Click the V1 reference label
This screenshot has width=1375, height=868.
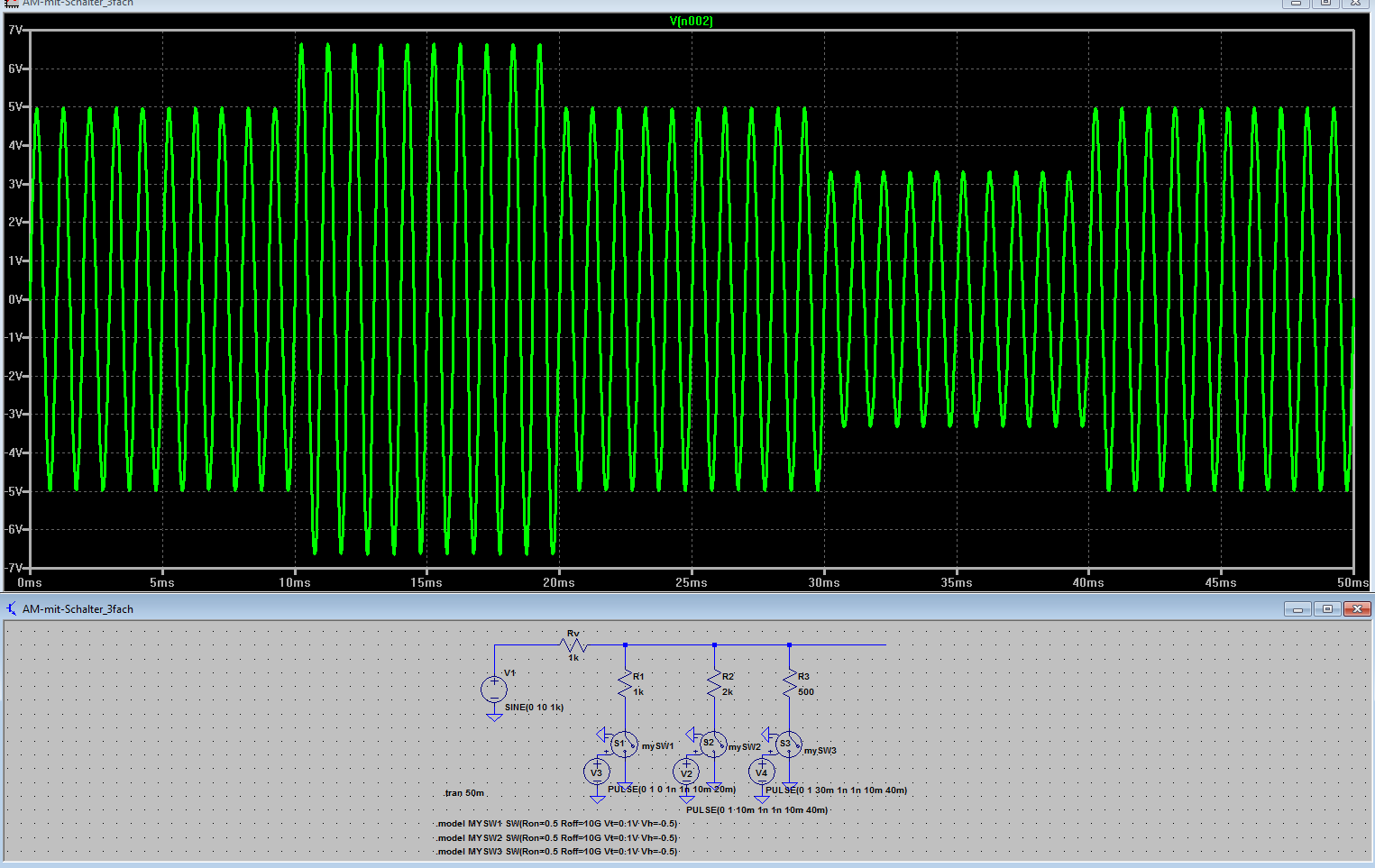tap(509, 673)
